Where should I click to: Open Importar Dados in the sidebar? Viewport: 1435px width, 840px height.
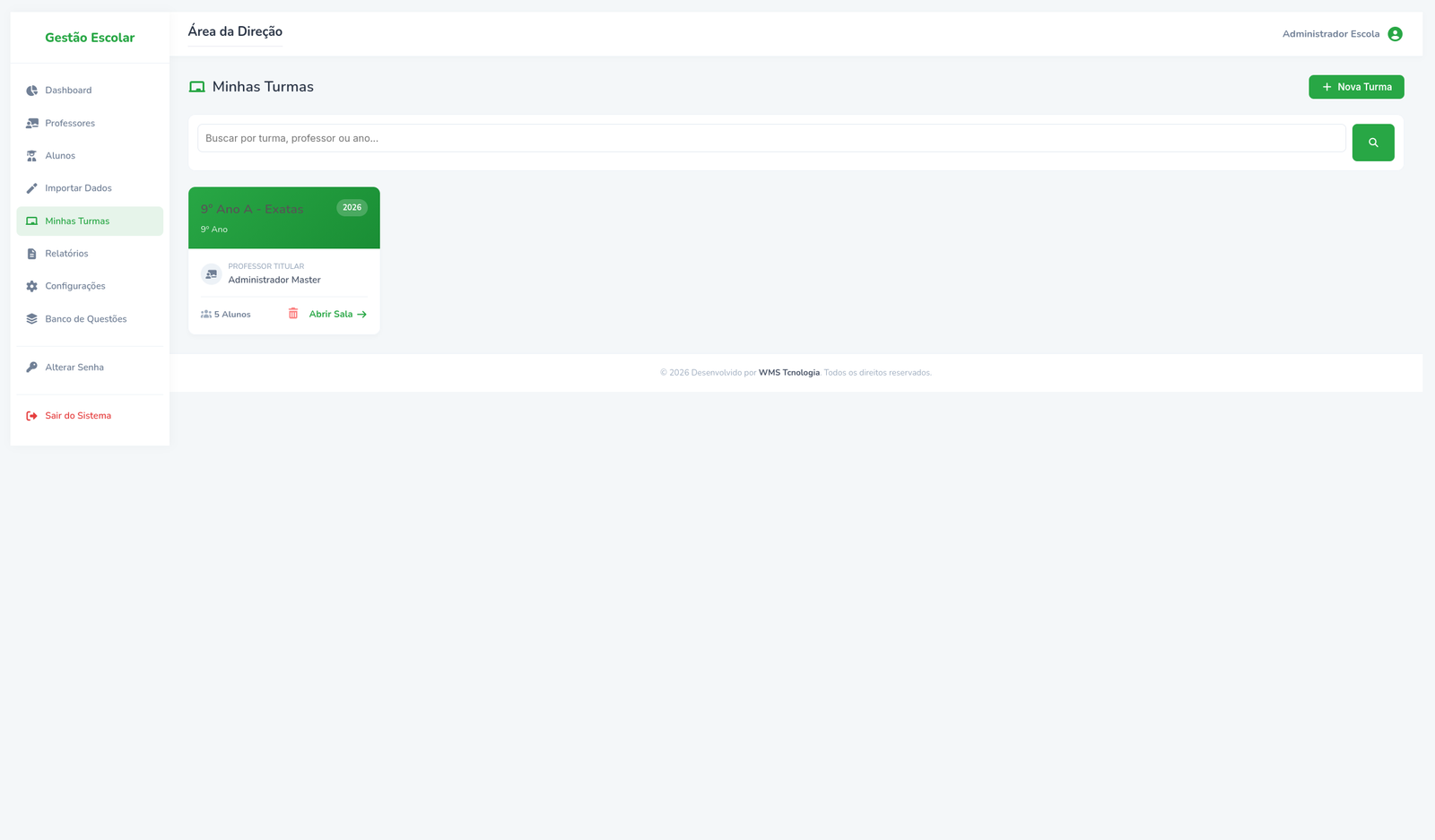78,188
